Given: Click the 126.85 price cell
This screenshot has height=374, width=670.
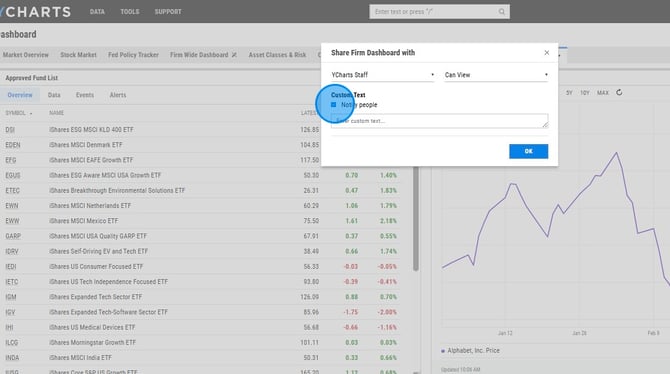Looking at the screenshot, I should pos(309,130).
